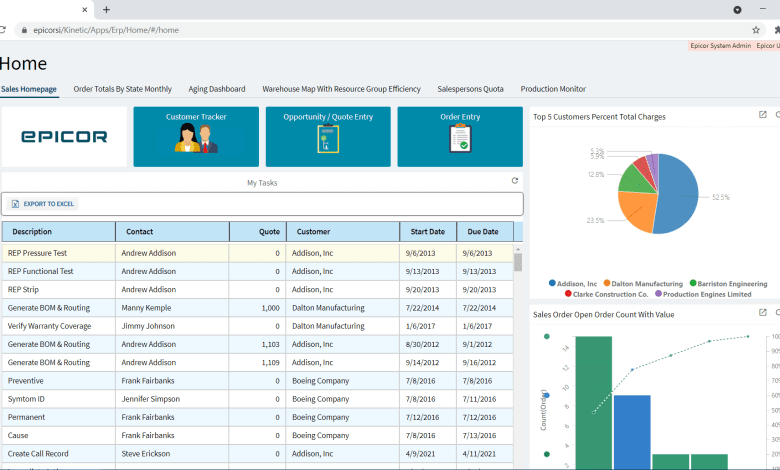
Task: Click the new tab plus button
Action: coord(106,9)
